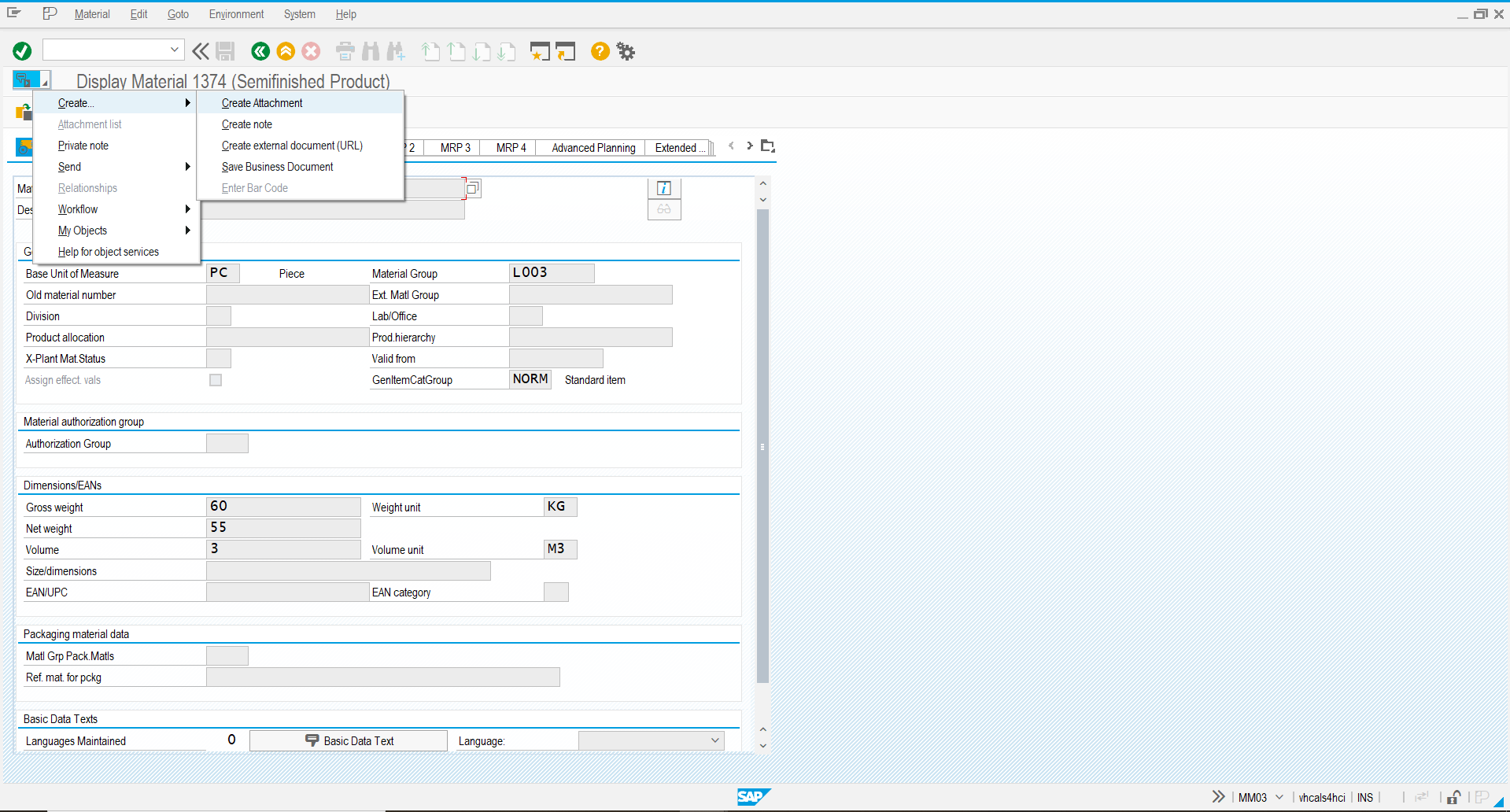The height and width of the screenshot is (812, 1510).
Task: Open the Environment menu
Action: coord(236,13)
